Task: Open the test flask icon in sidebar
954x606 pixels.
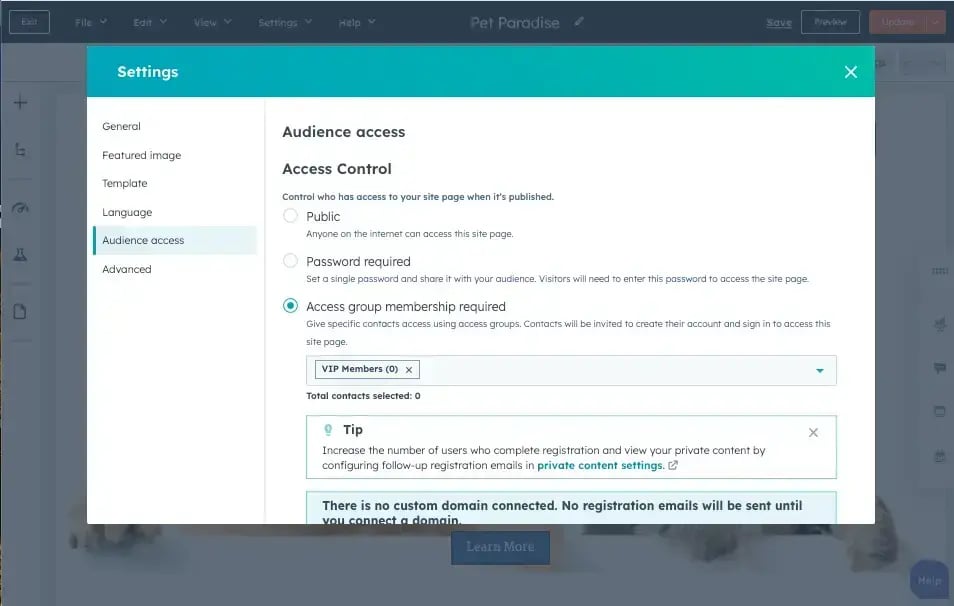Action: click(21, 254)
